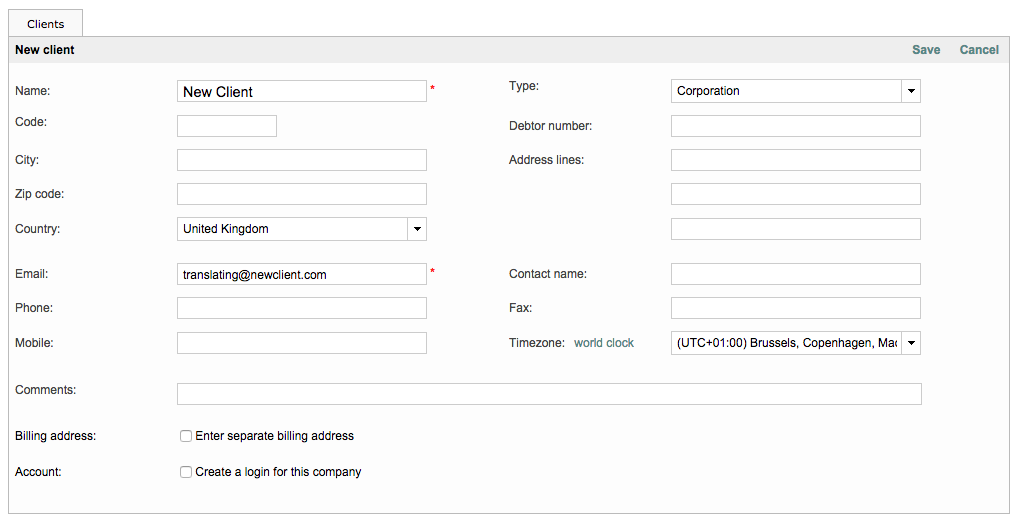Screen dimensions: 1016x523
Task: Check Create a login for this company
Action: 186,472
